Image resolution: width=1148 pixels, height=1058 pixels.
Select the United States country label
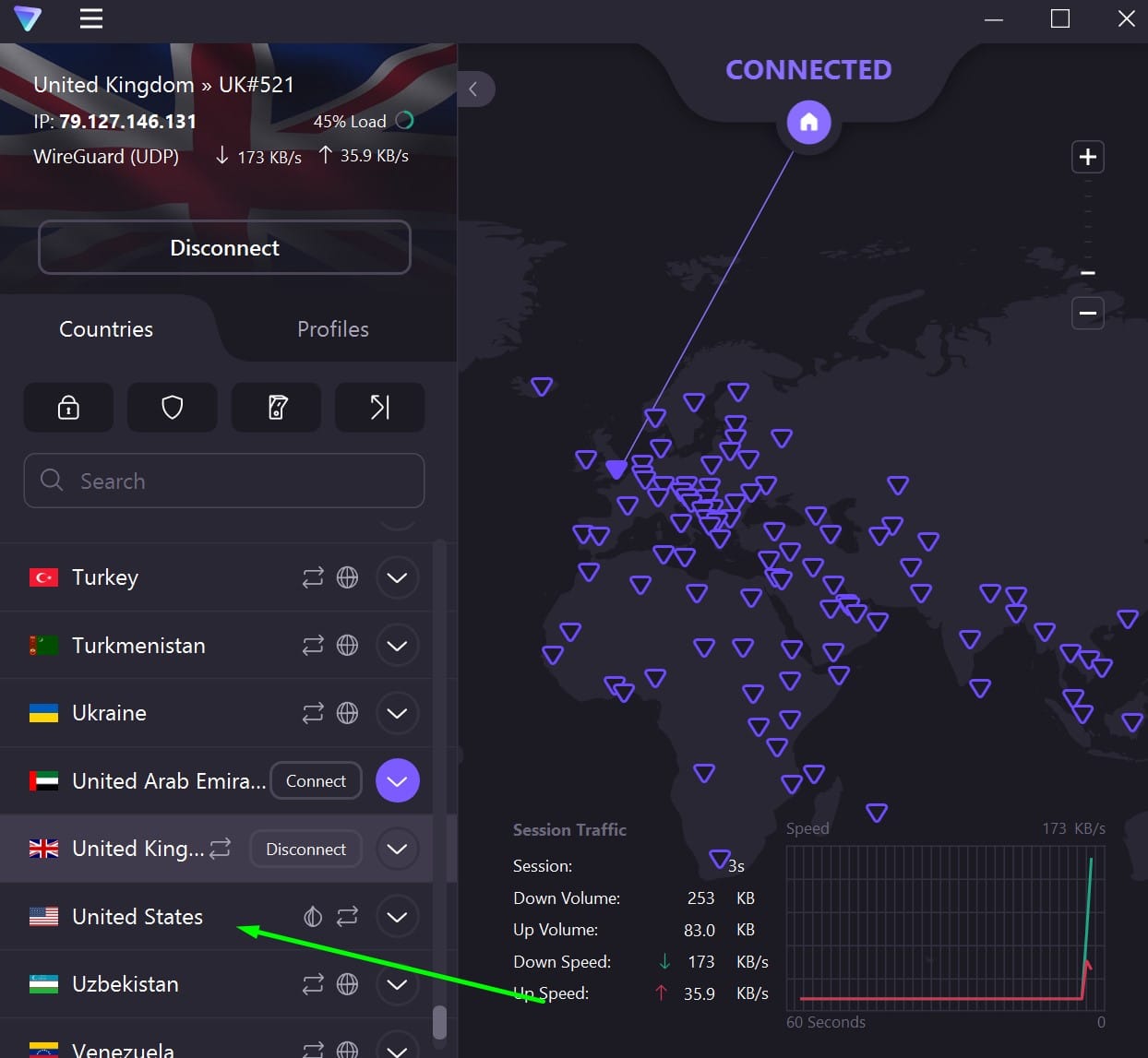pos(138,917)
